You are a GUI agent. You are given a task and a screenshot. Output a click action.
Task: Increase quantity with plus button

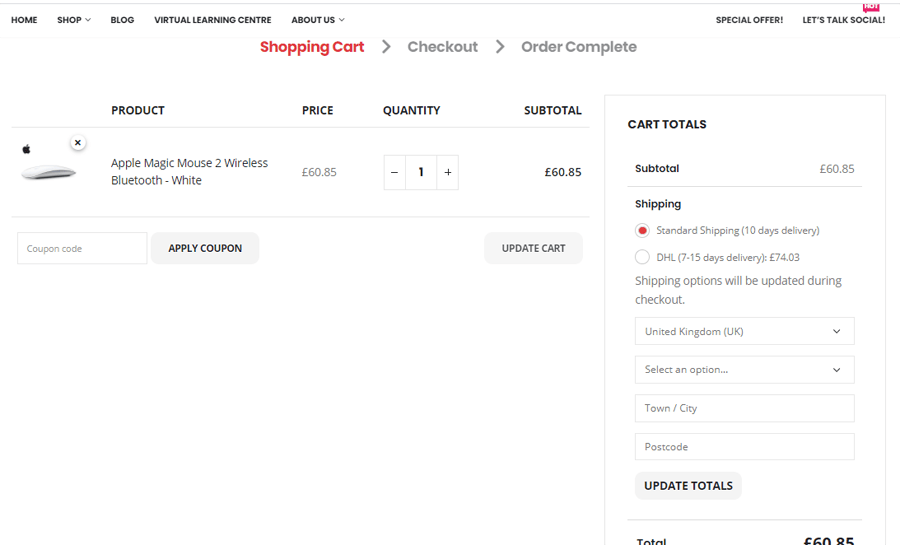(448, 173)
